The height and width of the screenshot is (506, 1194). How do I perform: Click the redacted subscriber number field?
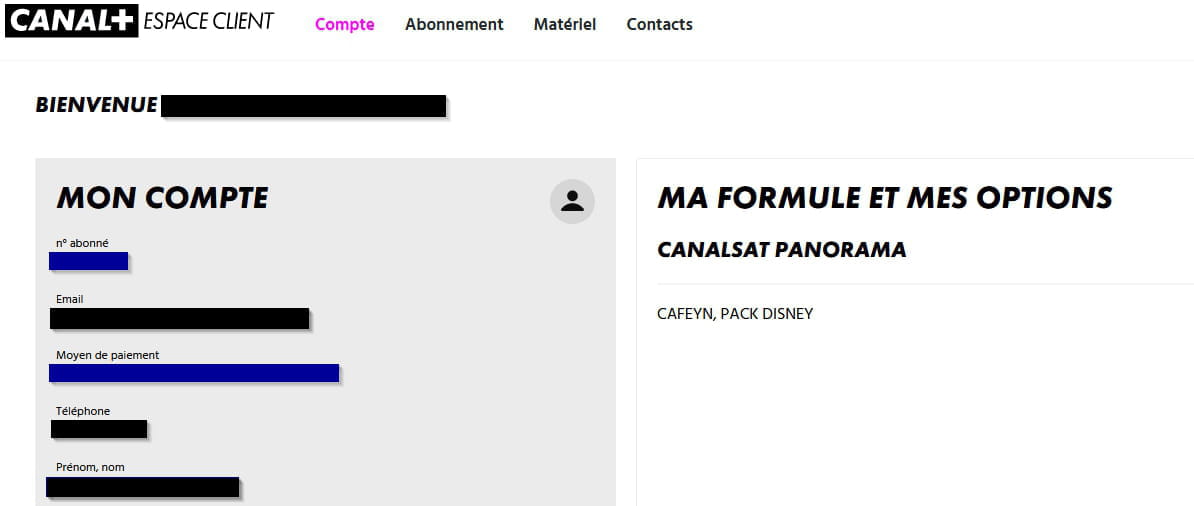tap(88, 261)
